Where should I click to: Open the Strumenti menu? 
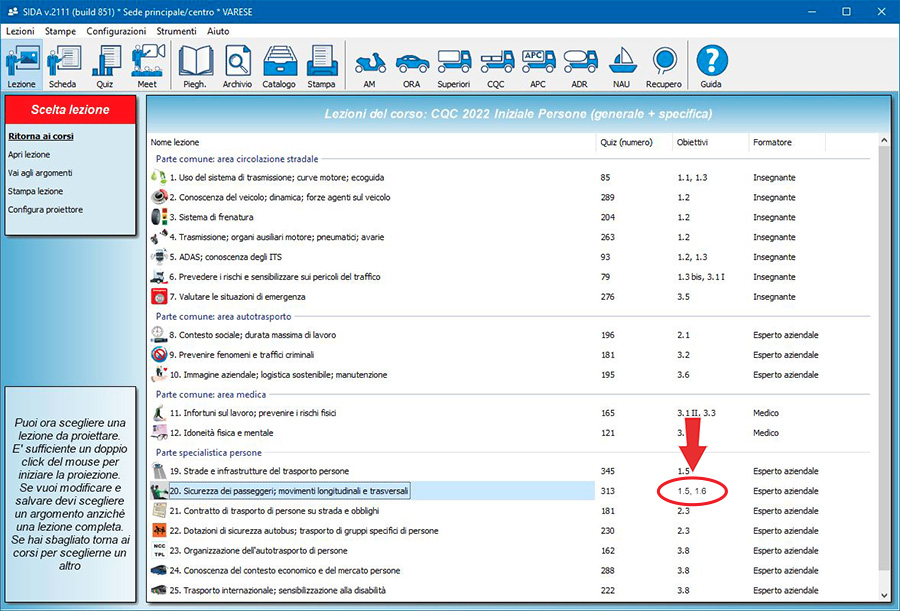click(176, 31)
